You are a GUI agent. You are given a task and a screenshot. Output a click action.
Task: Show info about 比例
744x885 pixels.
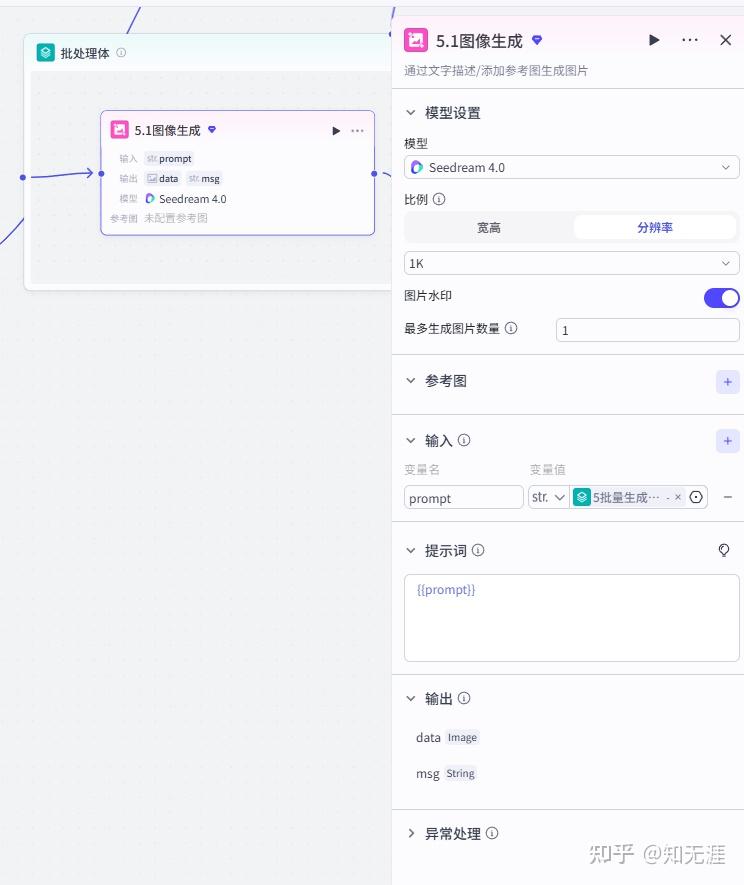click(x=439, y=199)
